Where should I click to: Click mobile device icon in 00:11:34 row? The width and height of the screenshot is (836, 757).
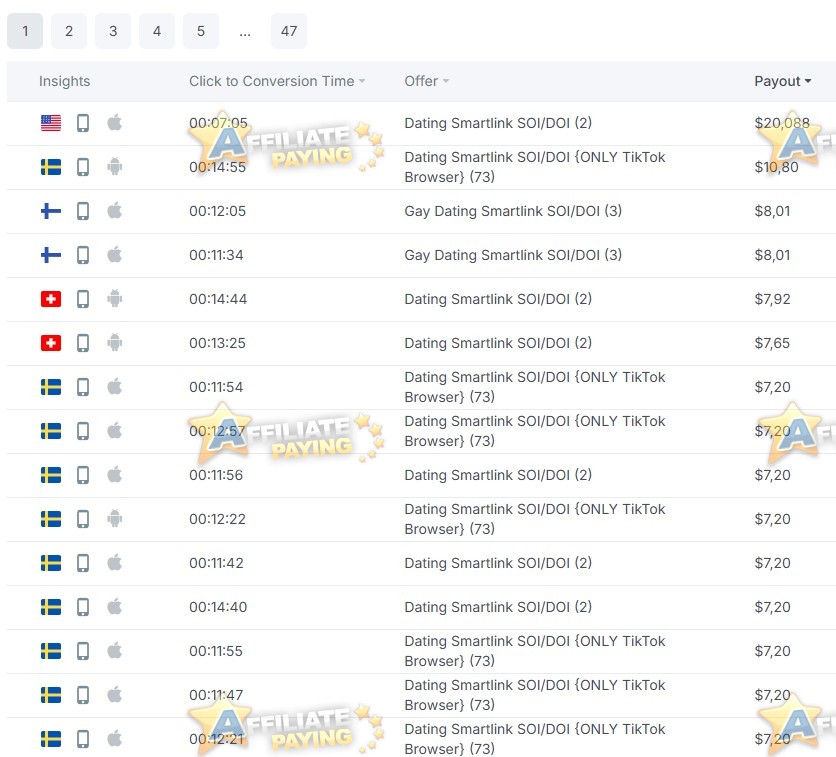click(83, 255)
